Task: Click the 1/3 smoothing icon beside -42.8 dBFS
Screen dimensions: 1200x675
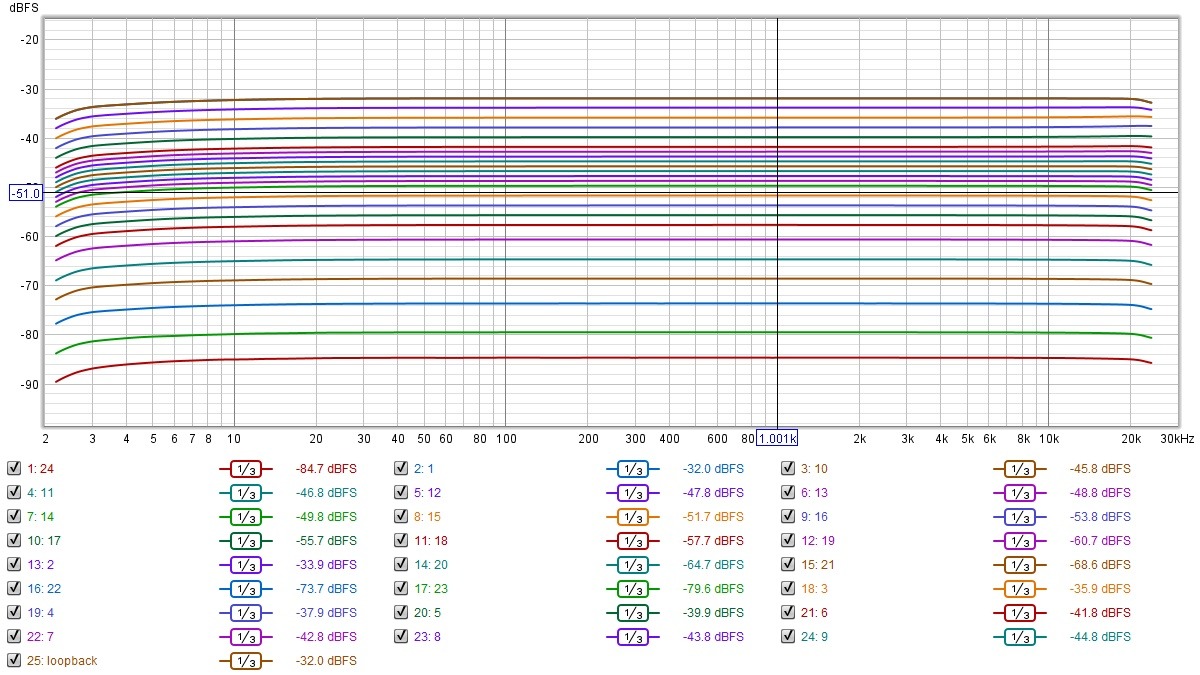Action: tap(245, 636)
